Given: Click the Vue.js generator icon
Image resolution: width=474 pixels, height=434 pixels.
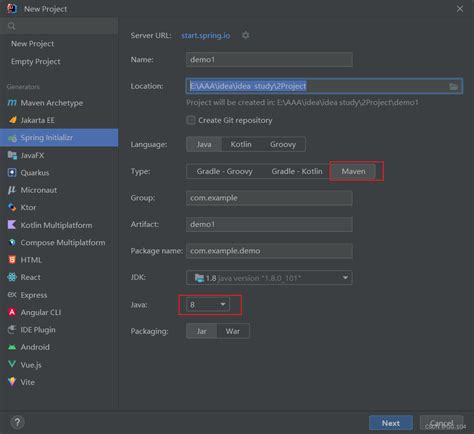Looking at the screenshot, I should coord(12,364).
